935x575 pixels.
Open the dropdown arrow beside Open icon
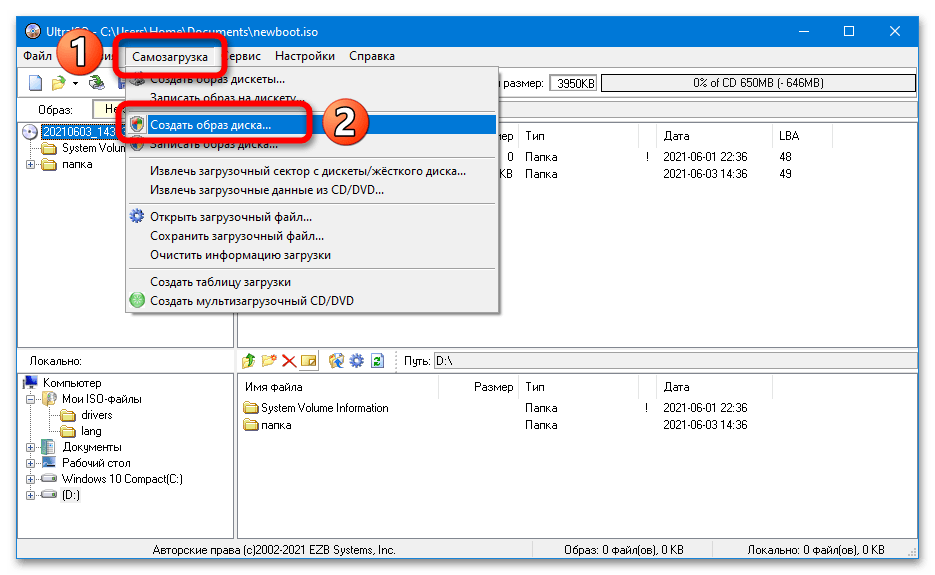click(75, 84)
